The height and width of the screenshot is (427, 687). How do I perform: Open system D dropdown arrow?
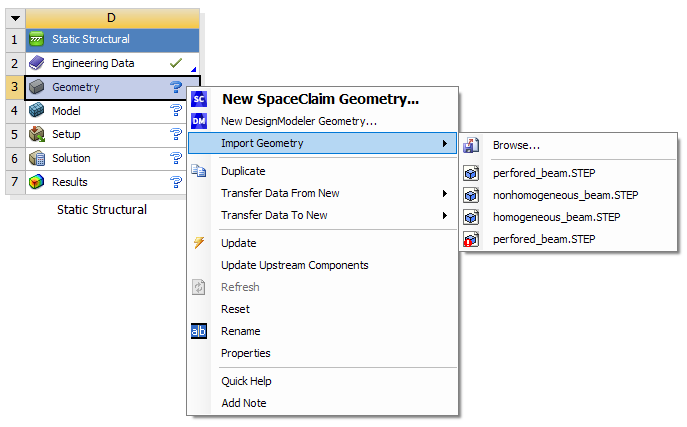click(15, 18)
